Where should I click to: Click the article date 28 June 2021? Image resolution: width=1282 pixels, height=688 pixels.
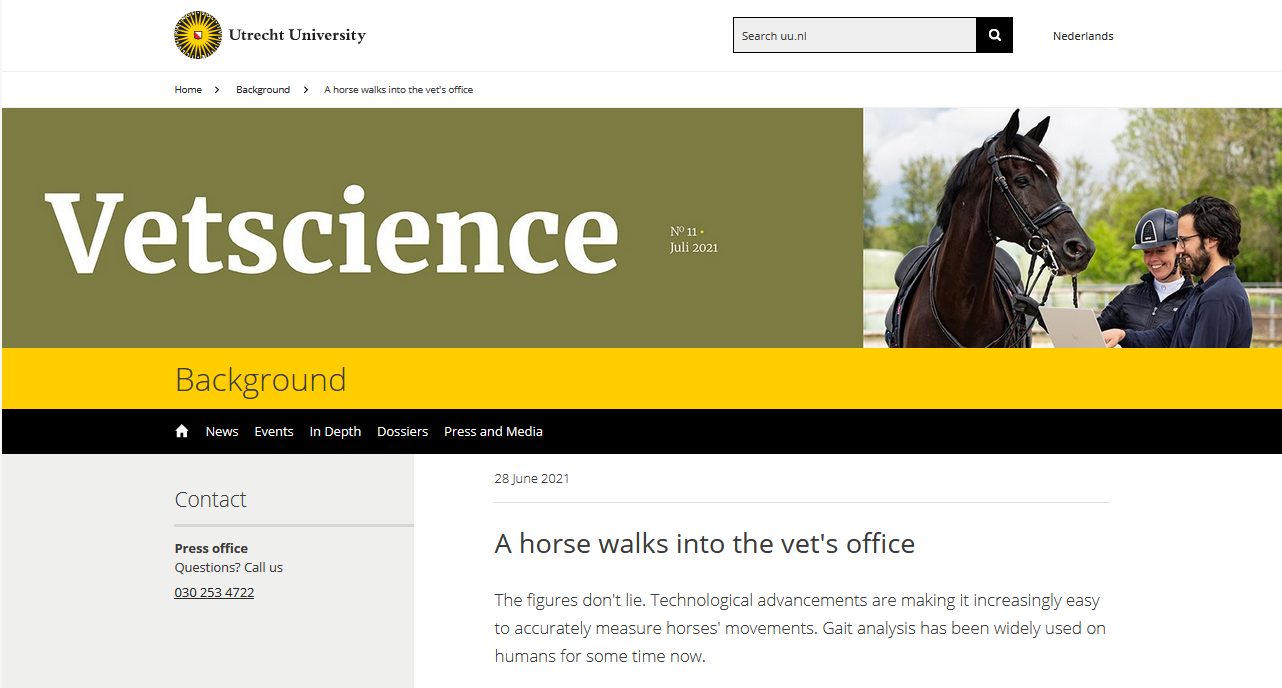pyautogui.click(x=532, y=479)
